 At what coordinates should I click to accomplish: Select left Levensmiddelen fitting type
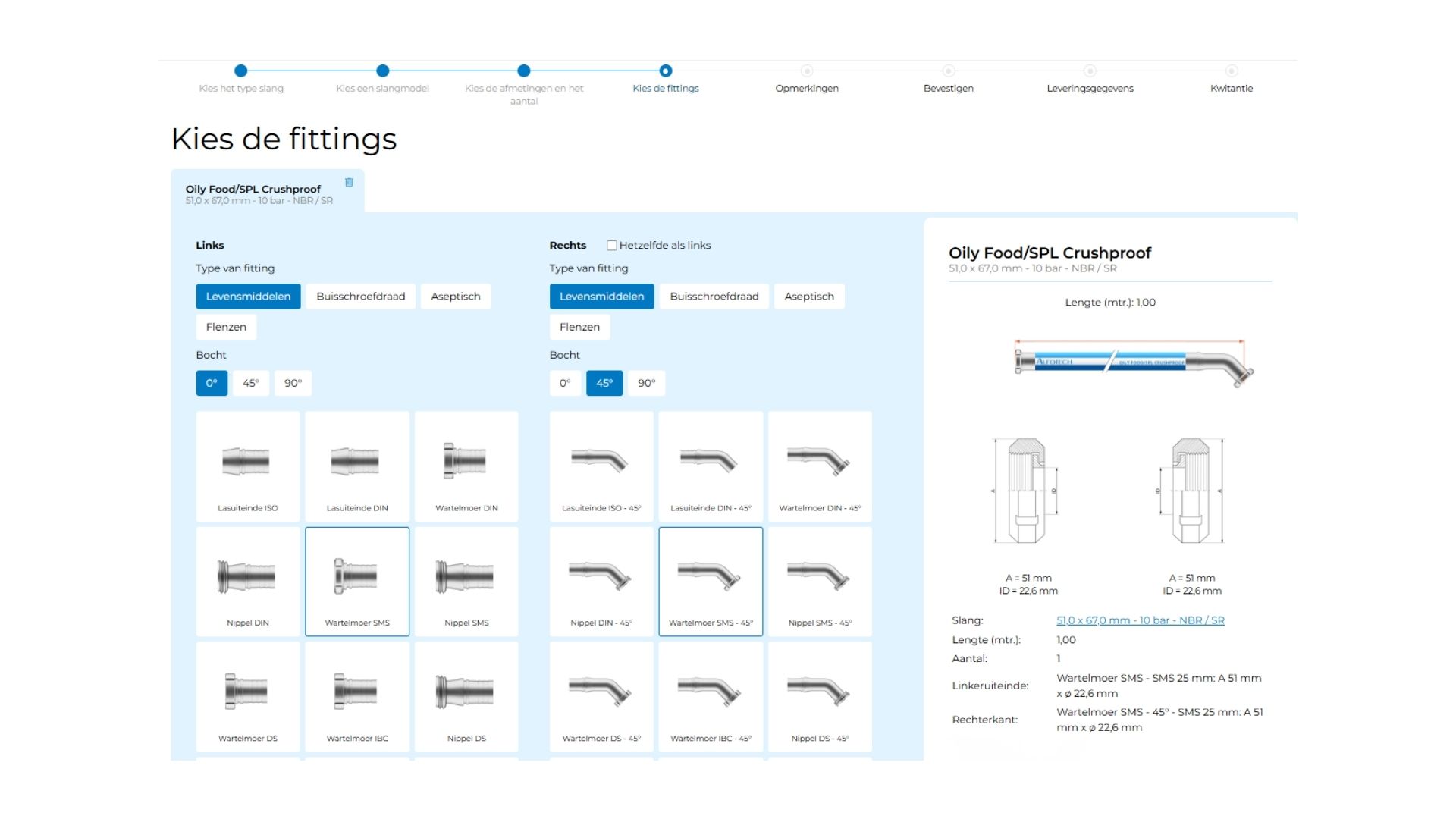(x=248, y=297)
